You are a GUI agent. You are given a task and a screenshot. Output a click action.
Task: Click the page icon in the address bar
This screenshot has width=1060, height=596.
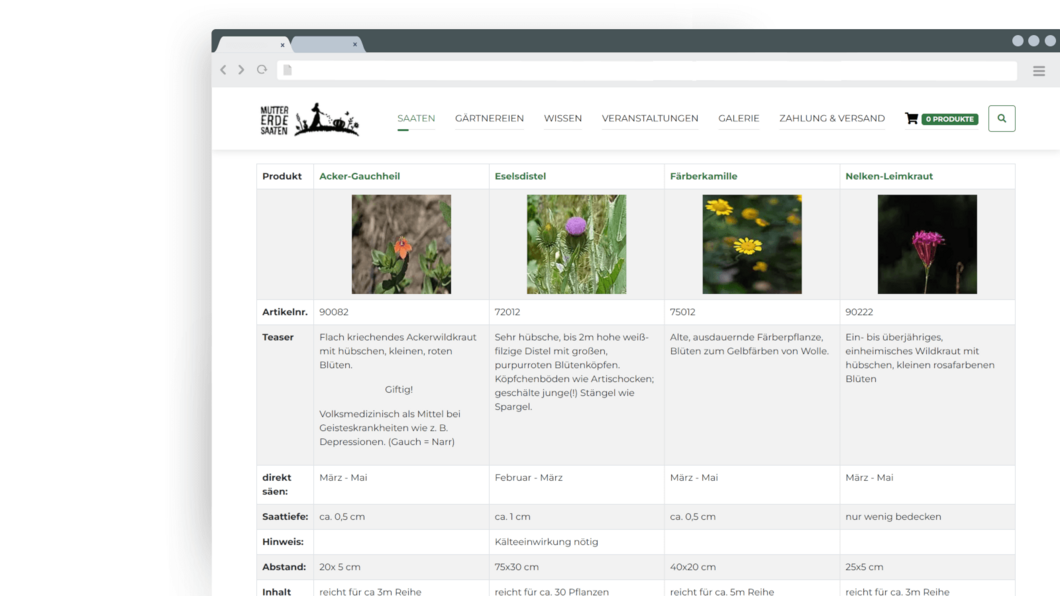[x=287, y=70]
